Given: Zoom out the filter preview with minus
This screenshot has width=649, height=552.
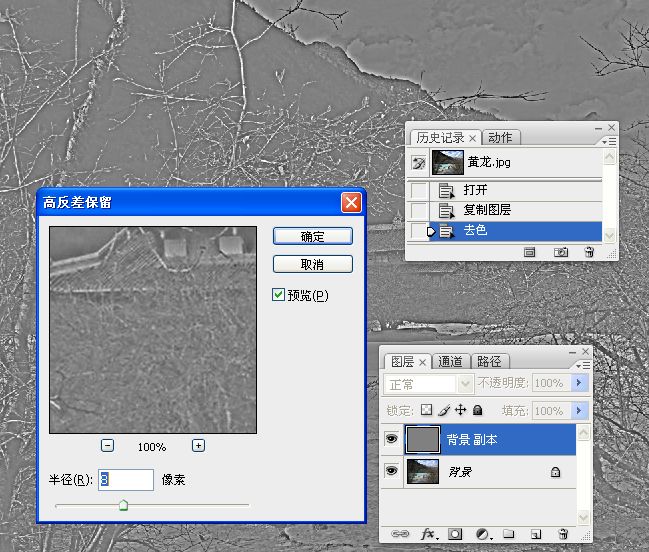Looking at the screenshot, I should point(108,446).
